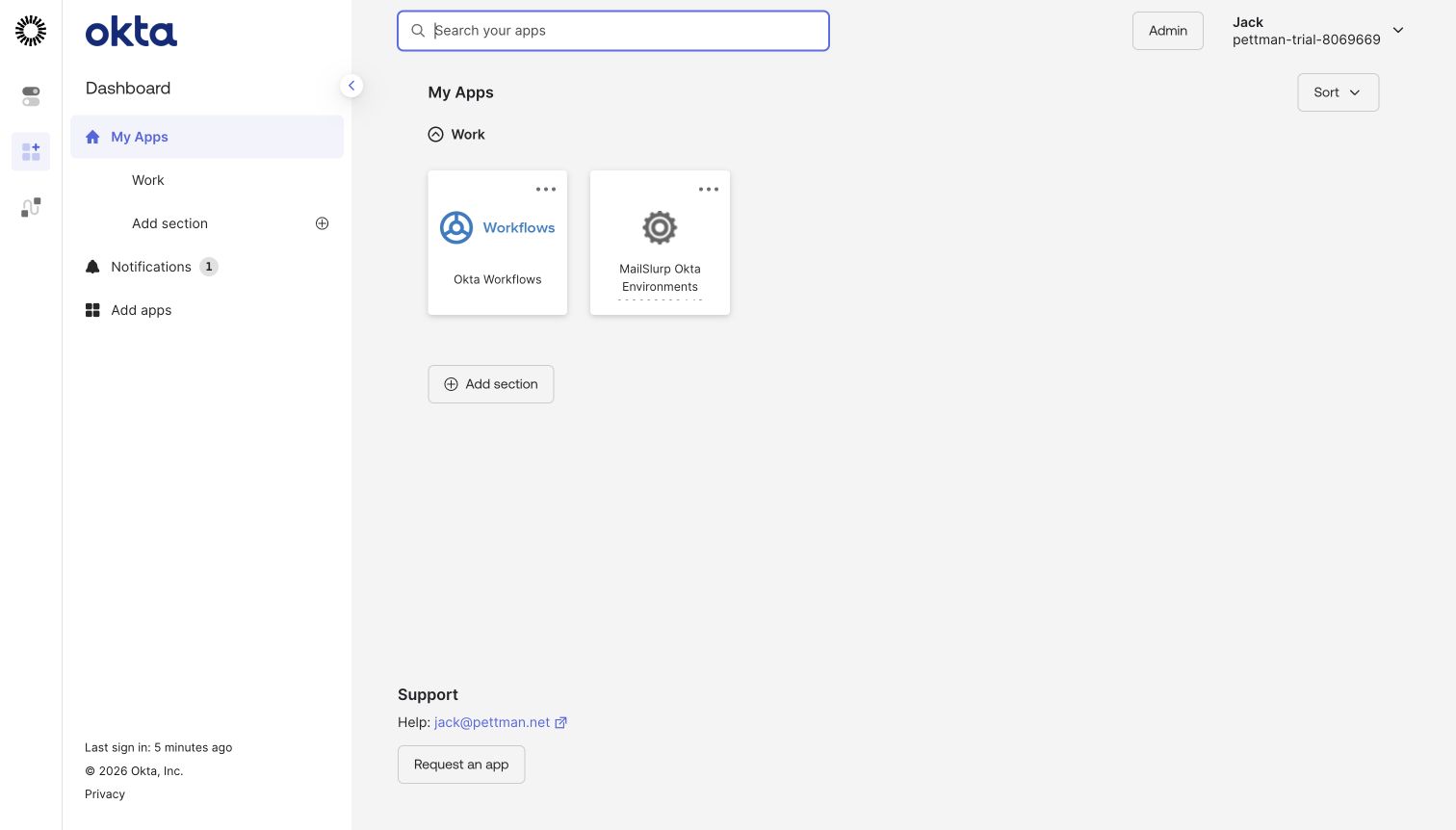Click the grid icon beside Add apps
This screenshot has width=1456, height=830.
pyautogui.click(x=92, y=310)
